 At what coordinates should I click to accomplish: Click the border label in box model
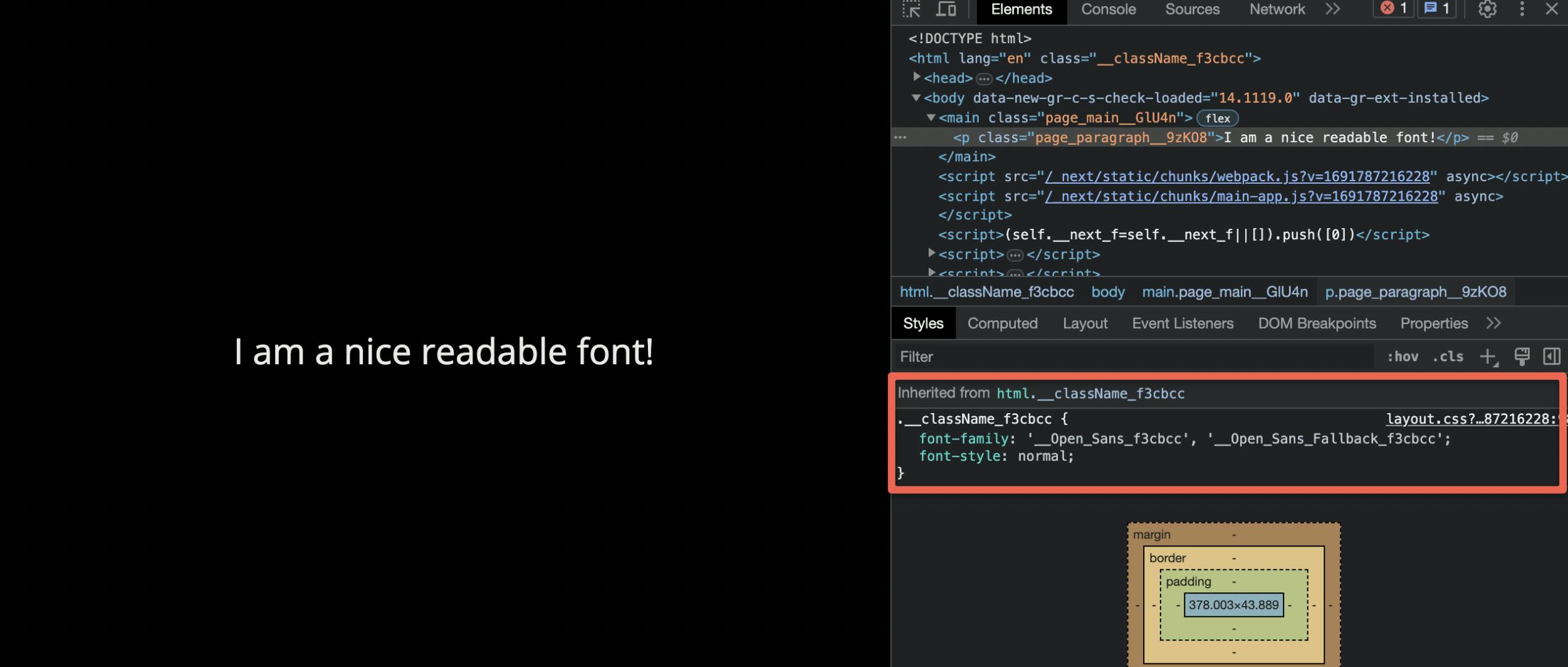click(1167, 558)
